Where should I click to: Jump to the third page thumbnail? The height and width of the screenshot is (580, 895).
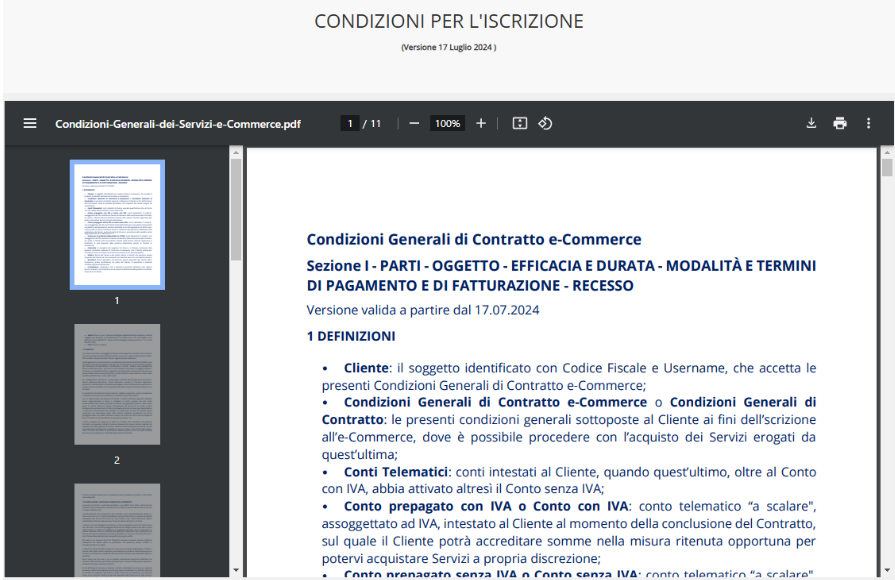(x=117, y=530)
